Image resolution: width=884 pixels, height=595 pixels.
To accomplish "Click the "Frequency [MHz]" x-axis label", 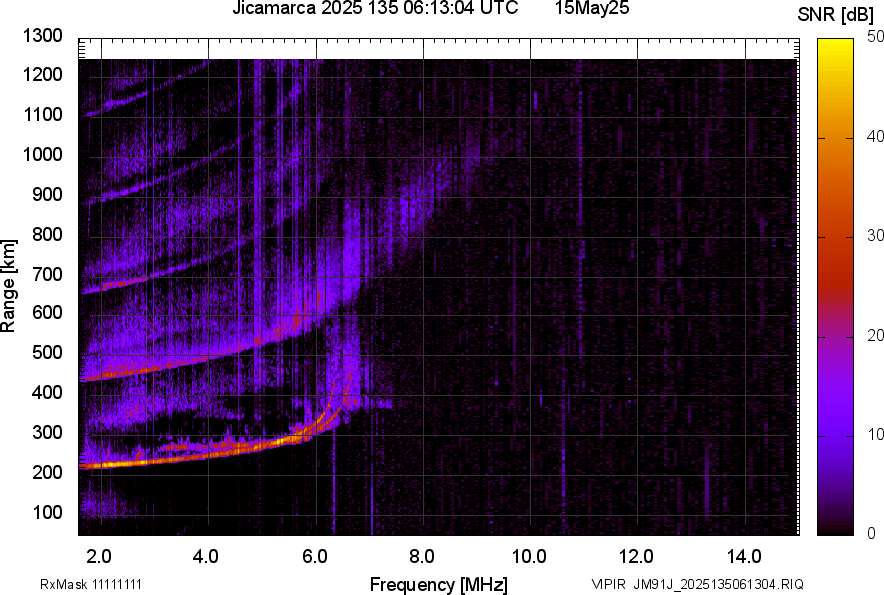I will coord(438,584).
